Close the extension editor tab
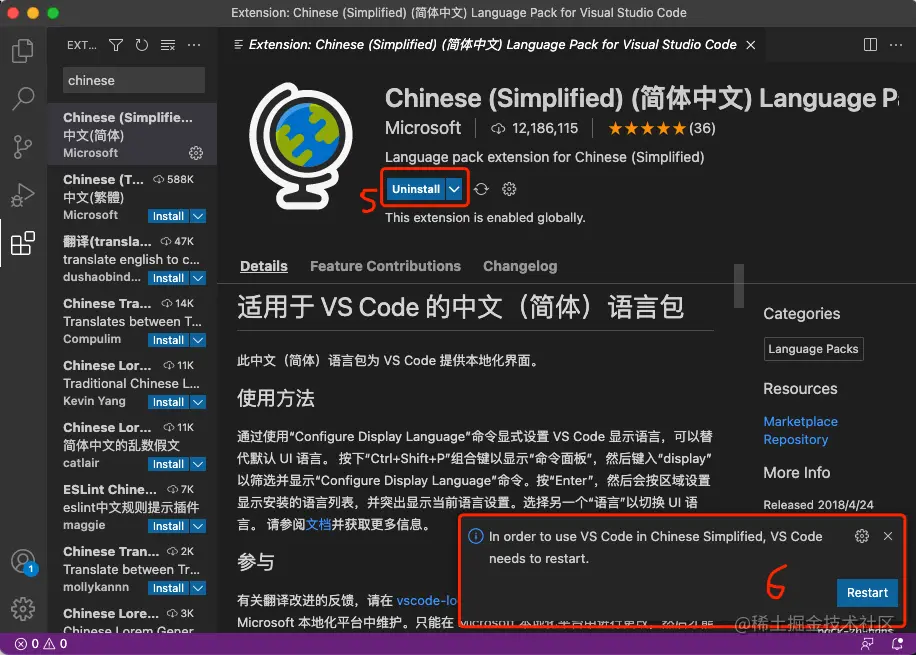The image size is (916, 655). click(751, 45)
